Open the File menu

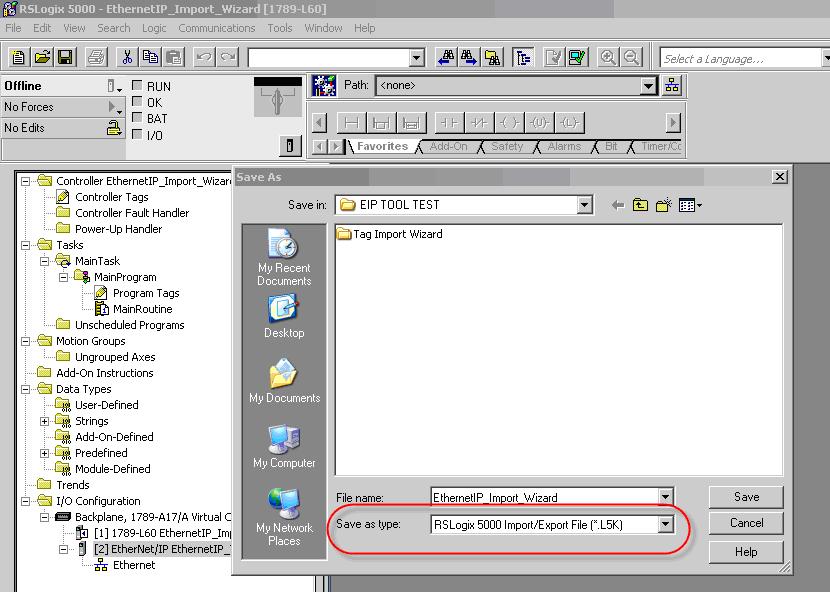tap(13, 28)
